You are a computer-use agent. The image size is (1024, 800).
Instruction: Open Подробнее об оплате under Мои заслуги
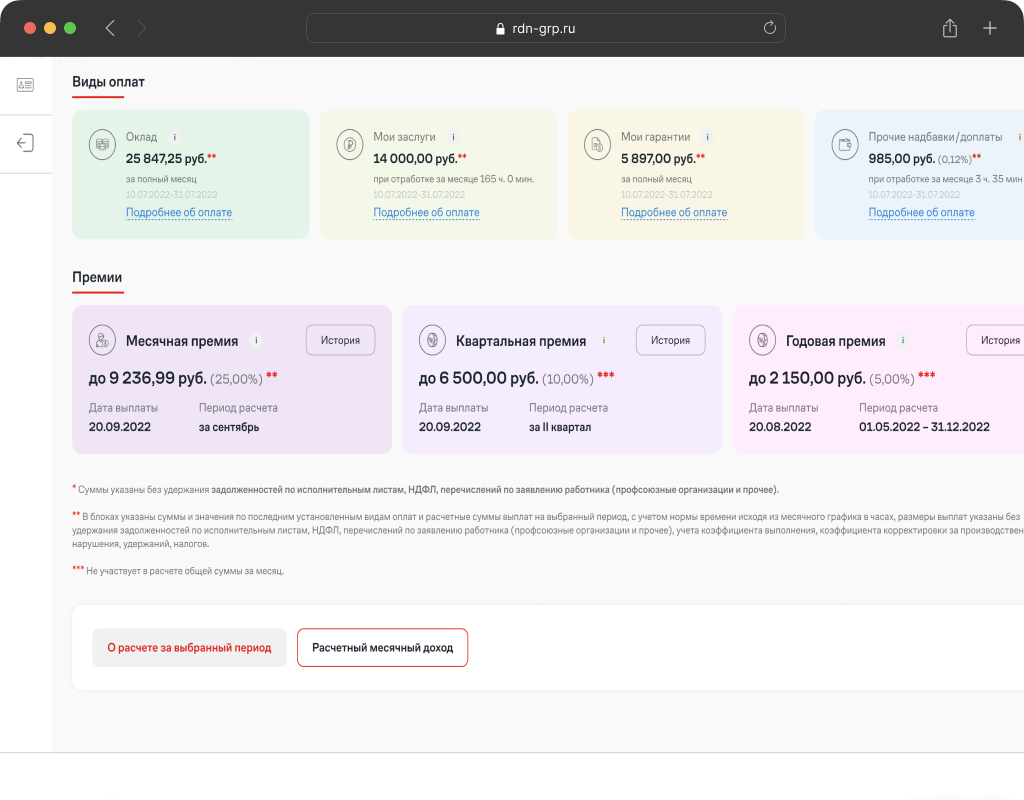[x=426, y=212]
